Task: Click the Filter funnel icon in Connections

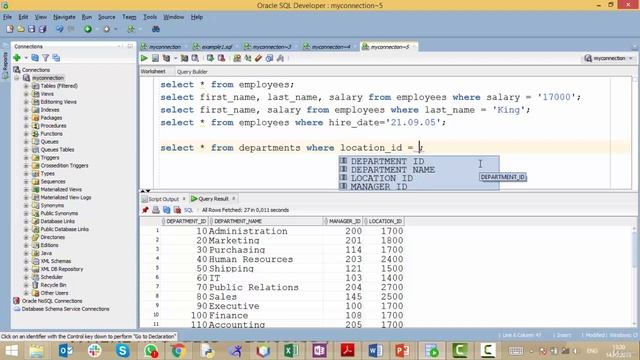Action: tap(46, 58)
